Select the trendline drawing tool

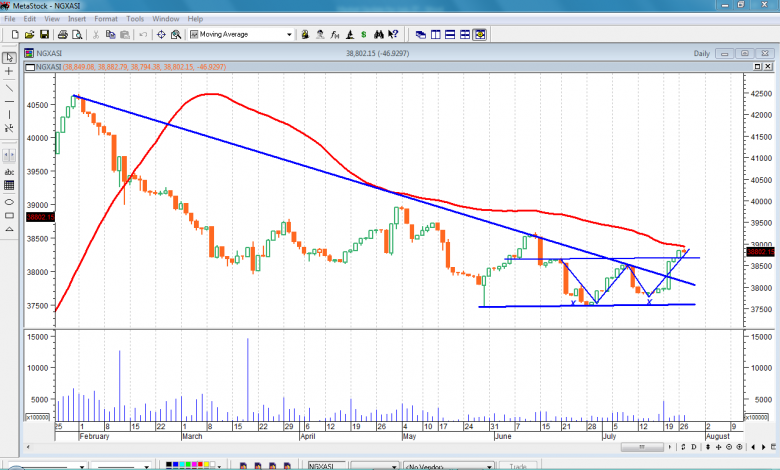coord(9,88)
